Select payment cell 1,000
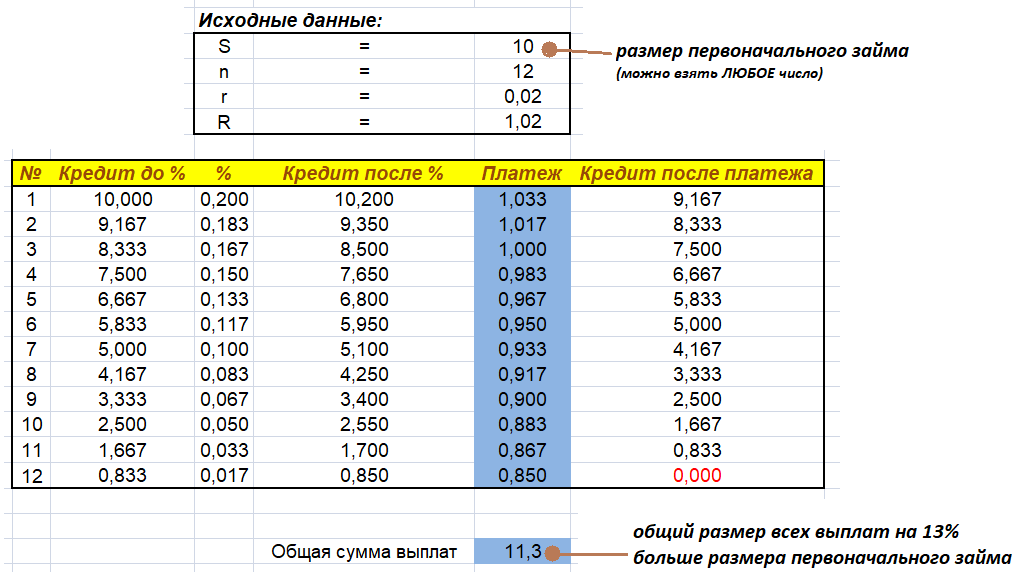This screenshot has width=1021, height=572. tap(522, 250)
